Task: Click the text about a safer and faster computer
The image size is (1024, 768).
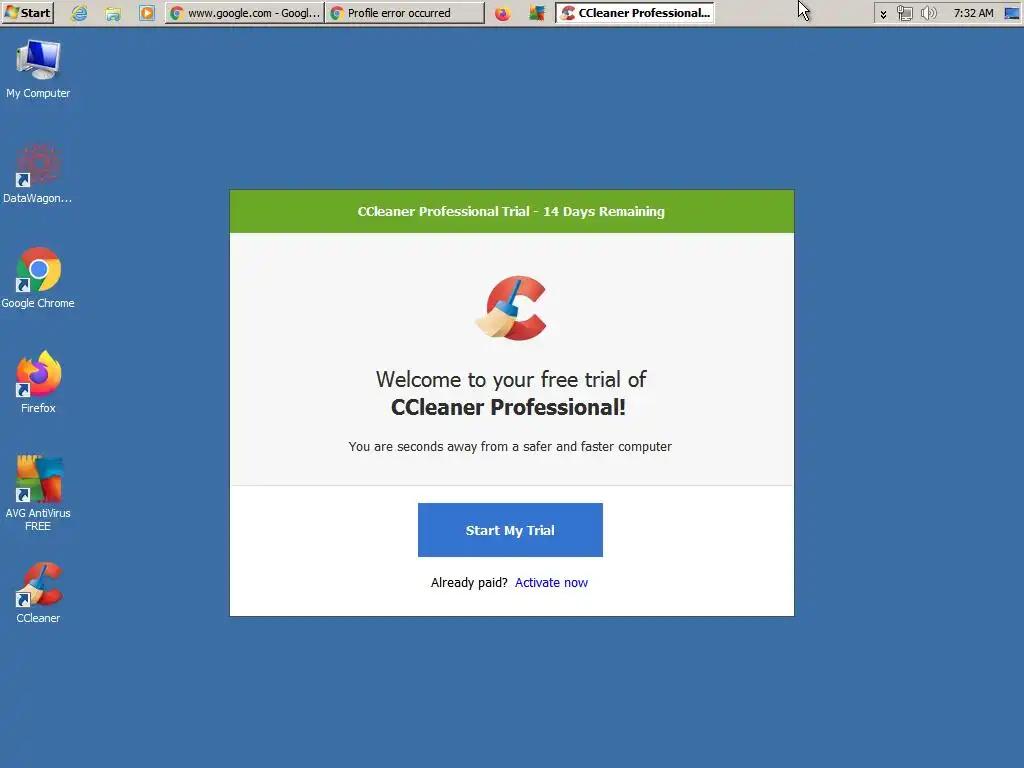Action: coord(510,447)
